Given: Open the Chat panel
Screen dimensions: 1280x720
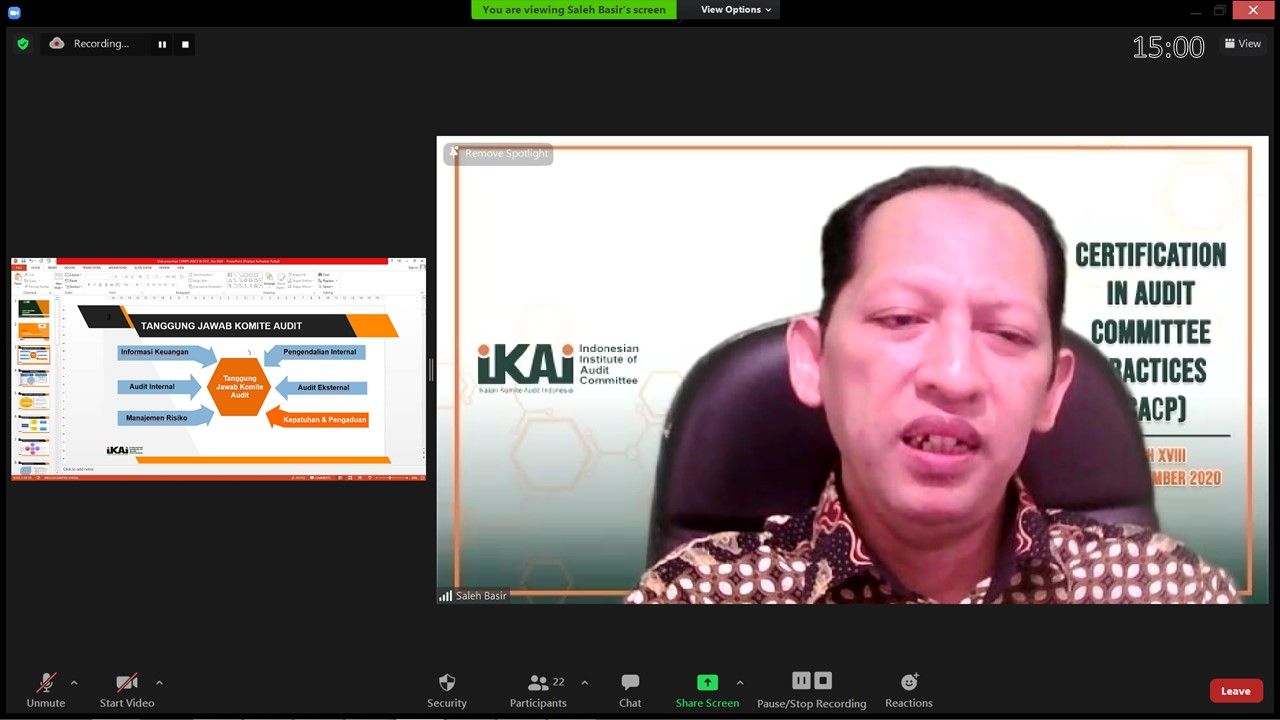Looking at the screenshot, I should click(630, 690).
